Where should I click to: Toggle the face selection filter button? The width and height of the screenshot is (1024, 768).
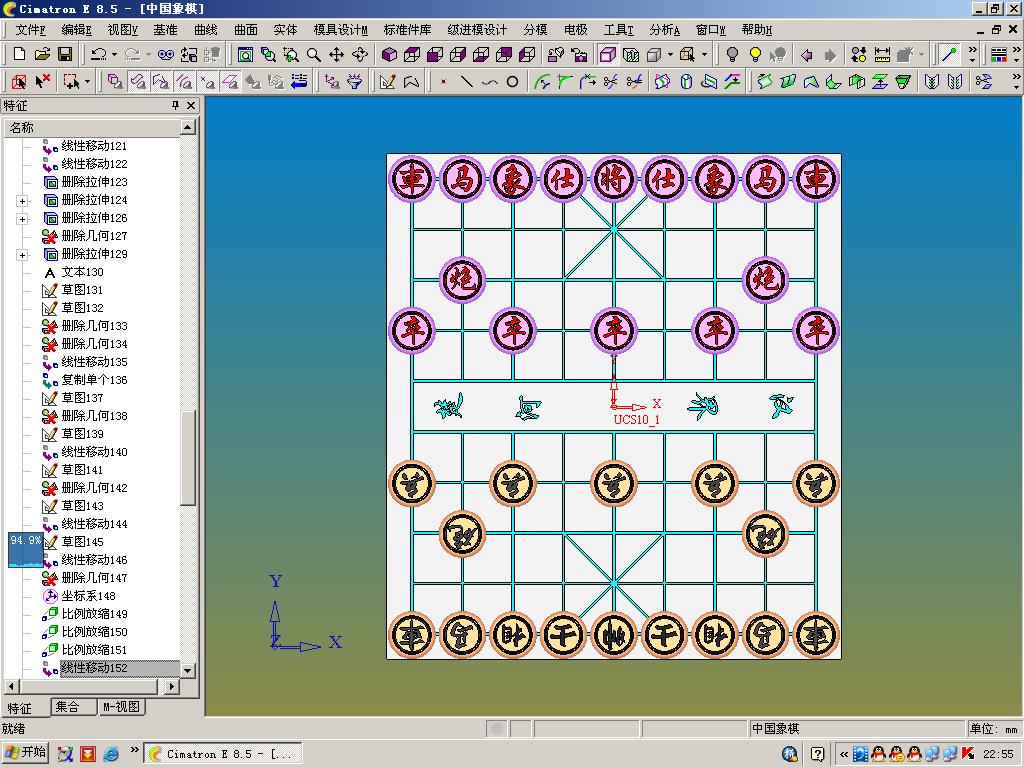point(137,82)
